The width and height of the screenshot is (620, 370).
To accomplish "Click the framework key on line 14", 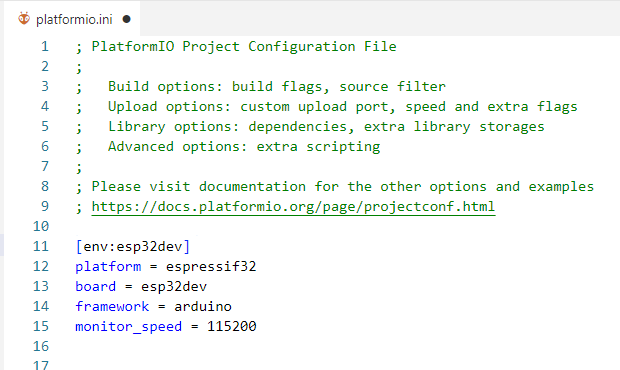I will [112, 306].
